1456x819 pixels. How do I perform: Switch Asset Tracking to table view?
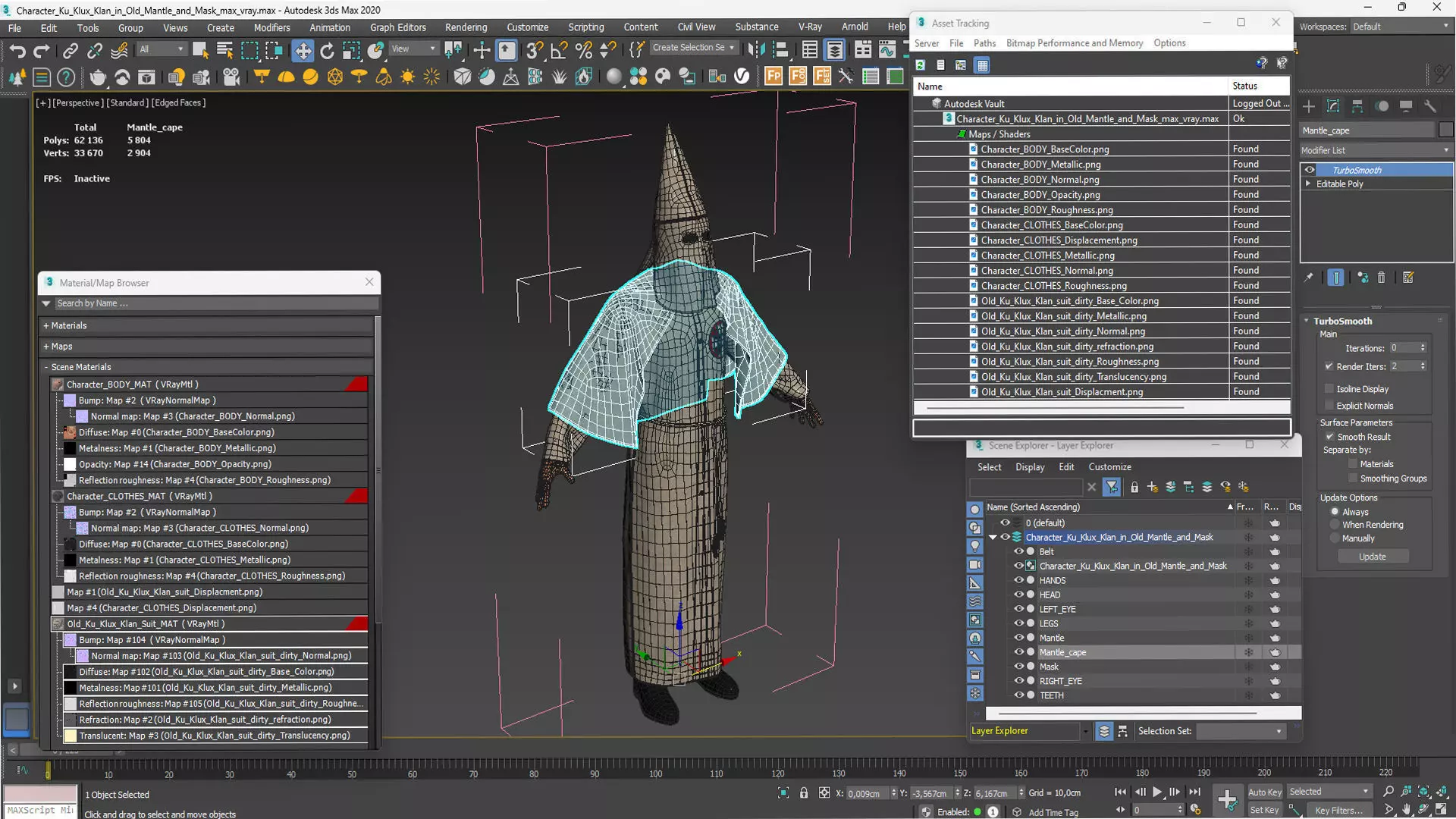(982, 65)
